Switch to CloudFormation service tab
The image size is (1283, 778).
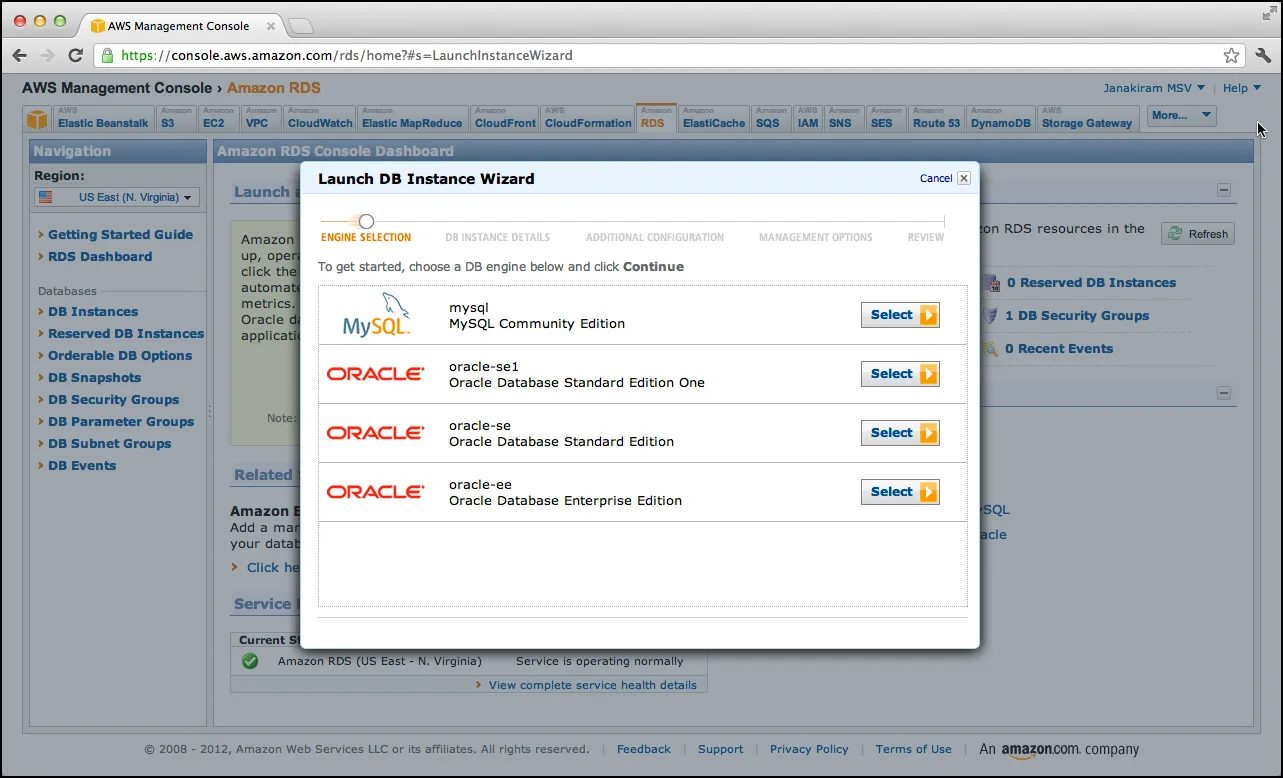588,118
